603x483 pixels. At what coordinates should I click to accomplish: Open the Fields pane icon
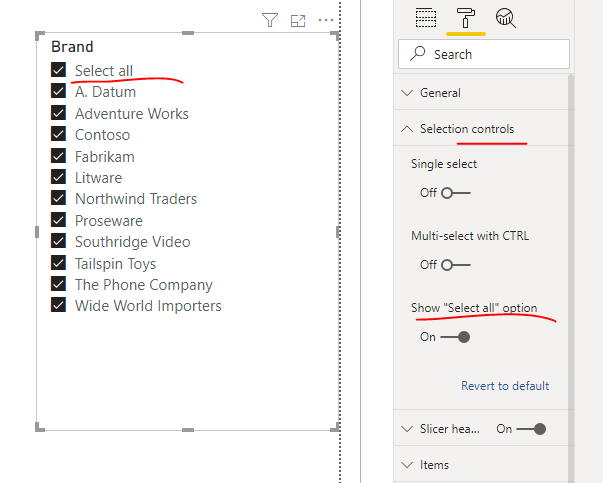pyautogui.click(x=426, y=18)
